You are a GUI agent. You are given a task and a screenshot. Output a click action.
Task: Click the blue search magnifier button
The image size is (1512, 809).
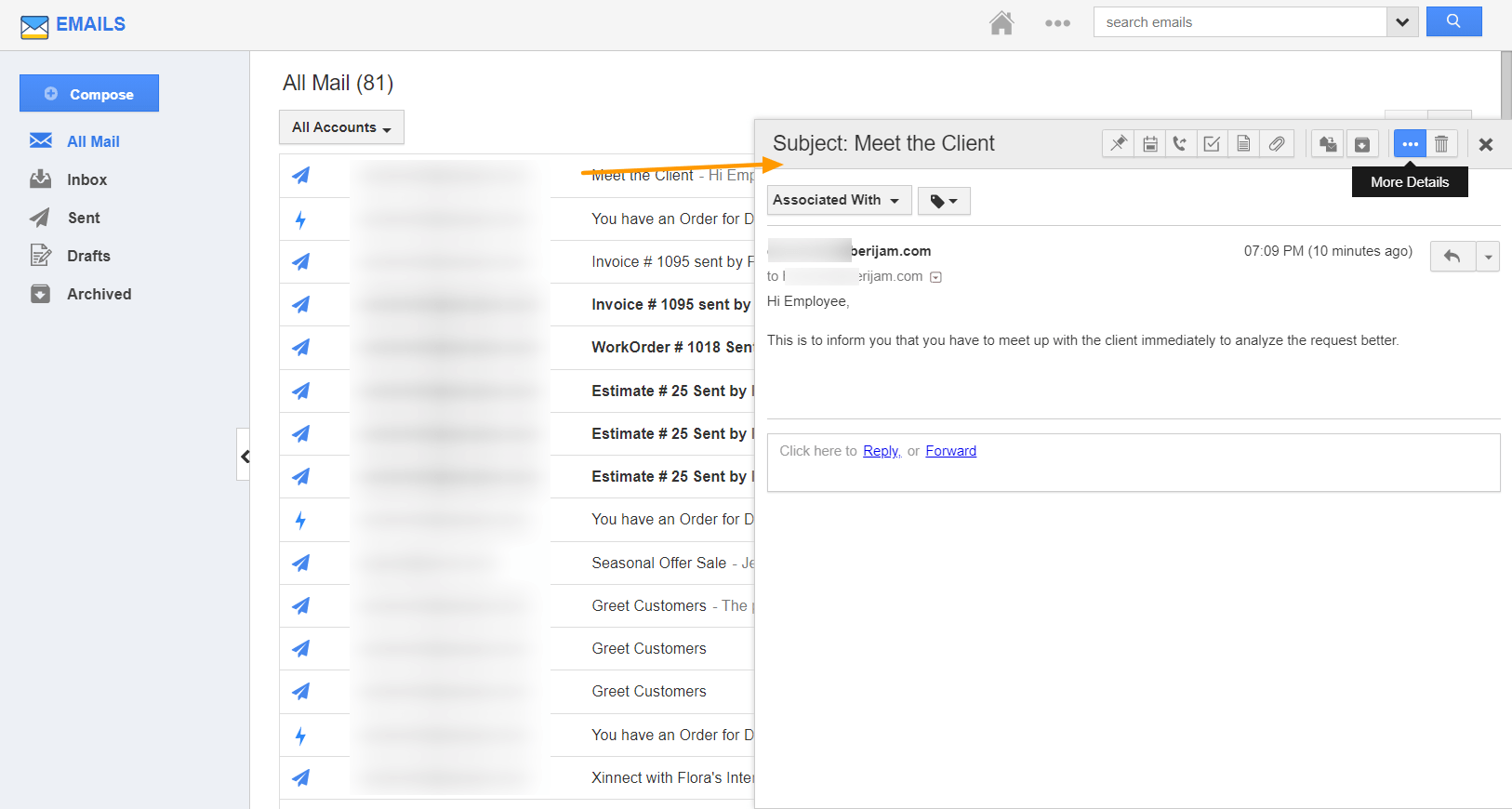click(1453, 21)
